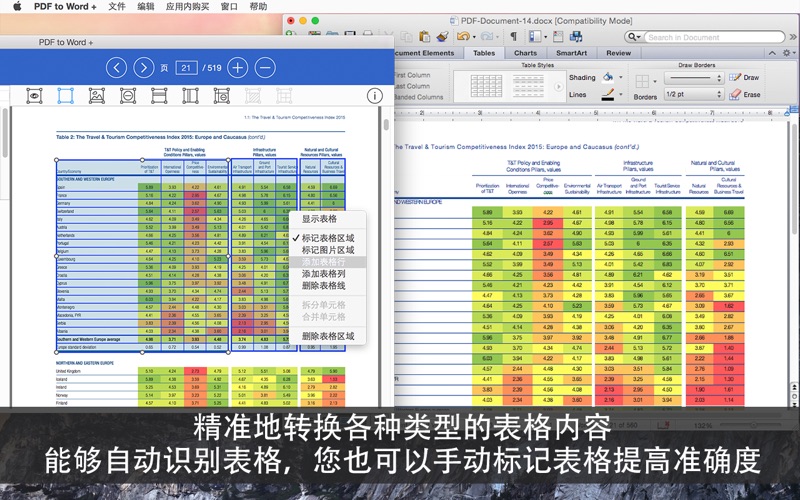Click the delete table line tool
The height and width of the screenshot is (500, 800).
221,95
